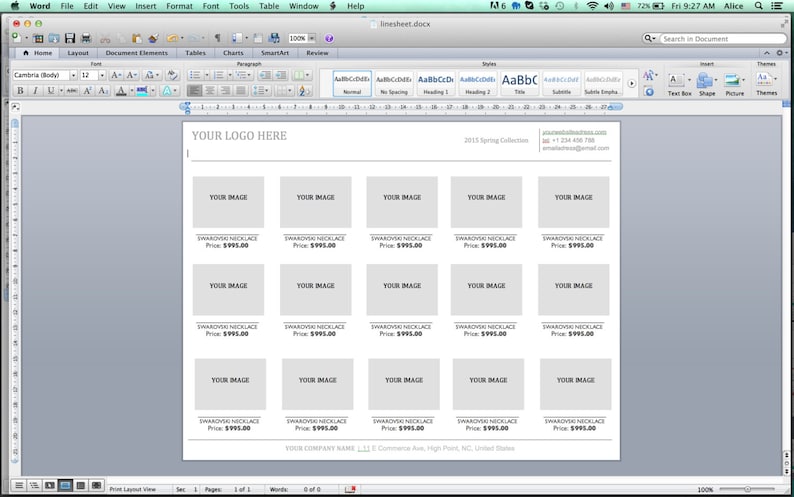794x497 pixels.
Task: Undo the last action
Action: click(172, 38)
